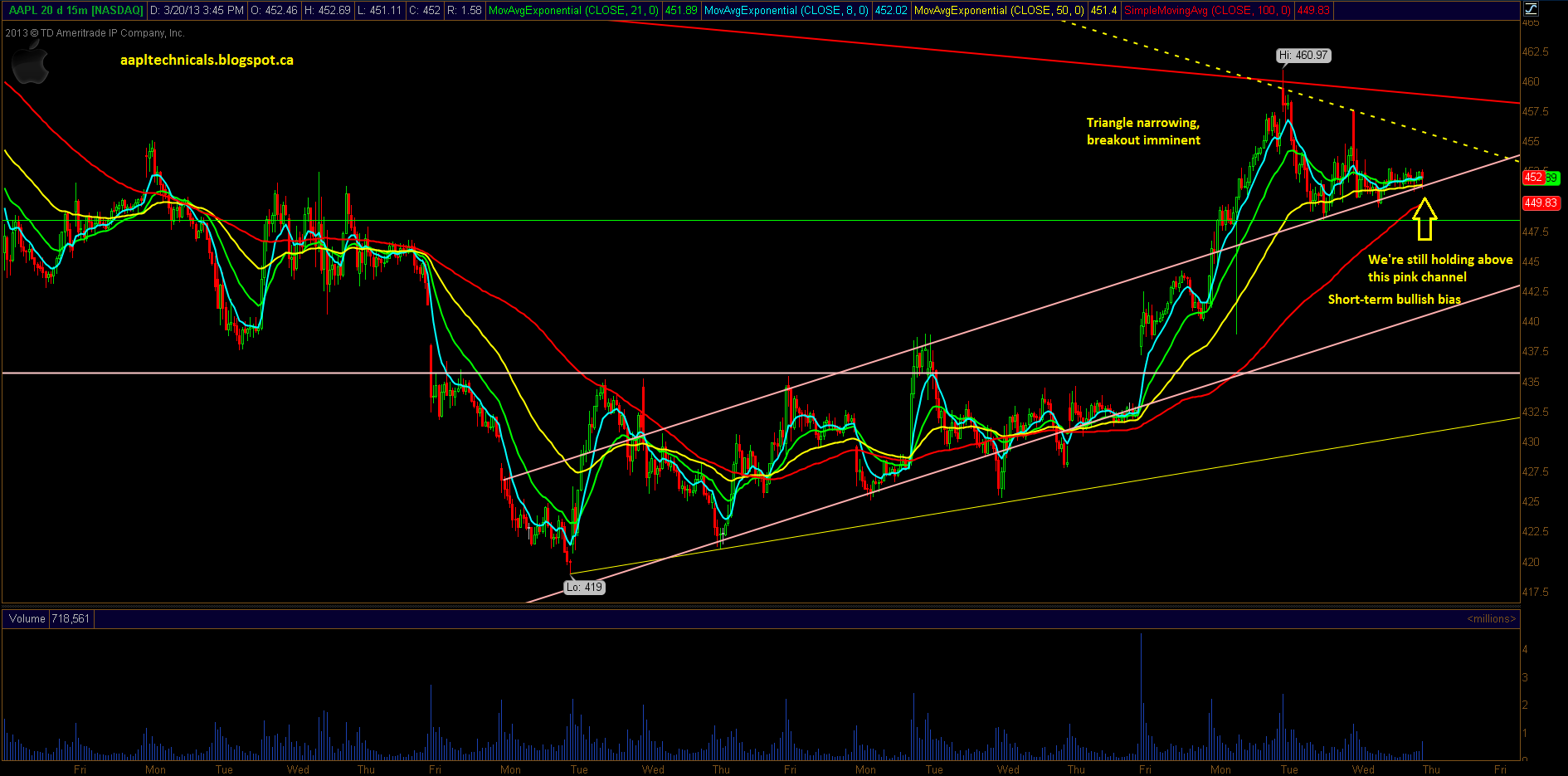Click the red 449.83 price tag on the axis
The image size is (1568, 776).
tap(1541, 203)
